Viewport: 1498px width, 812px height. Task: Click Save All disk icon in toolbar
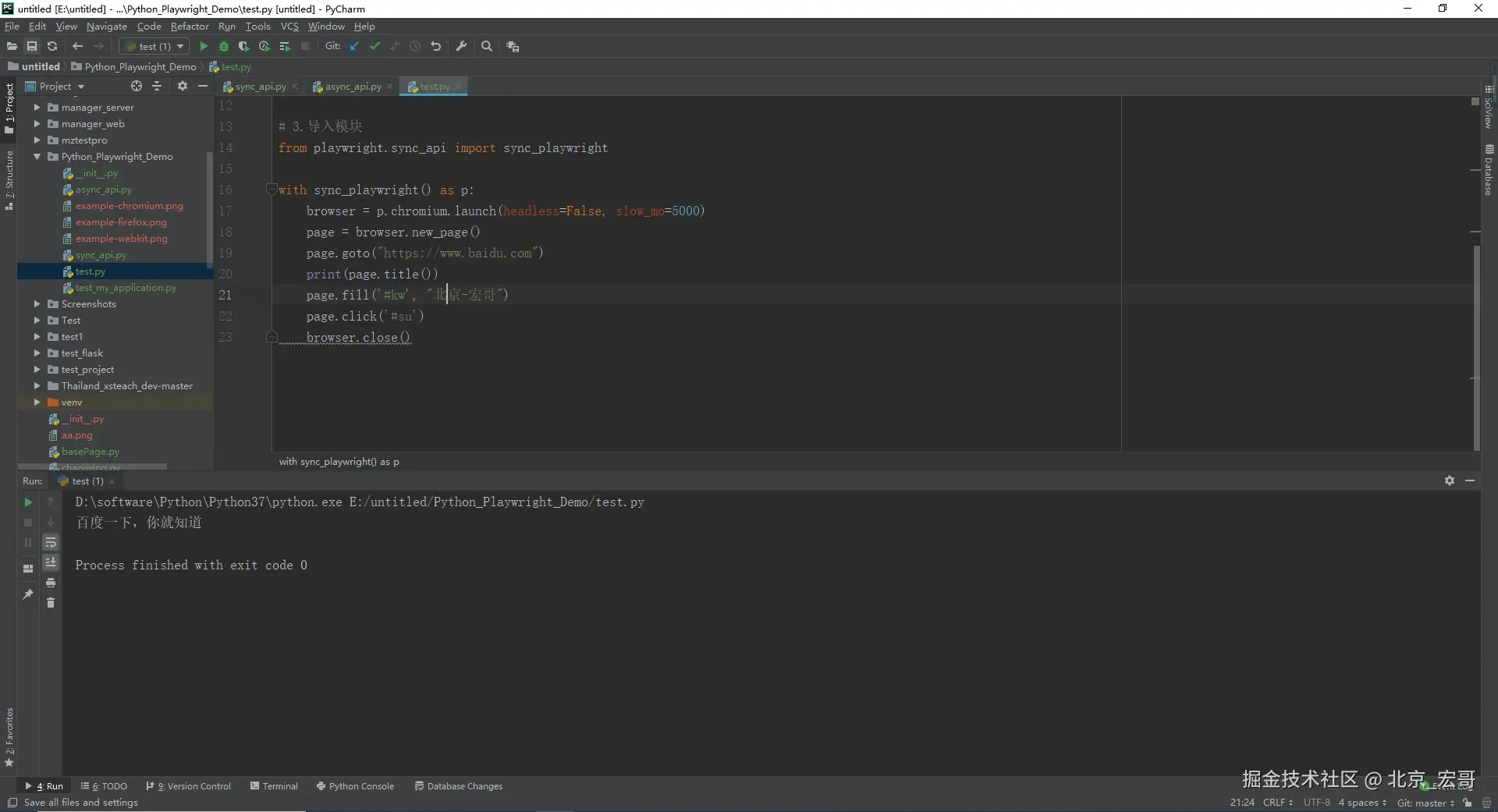32,47
